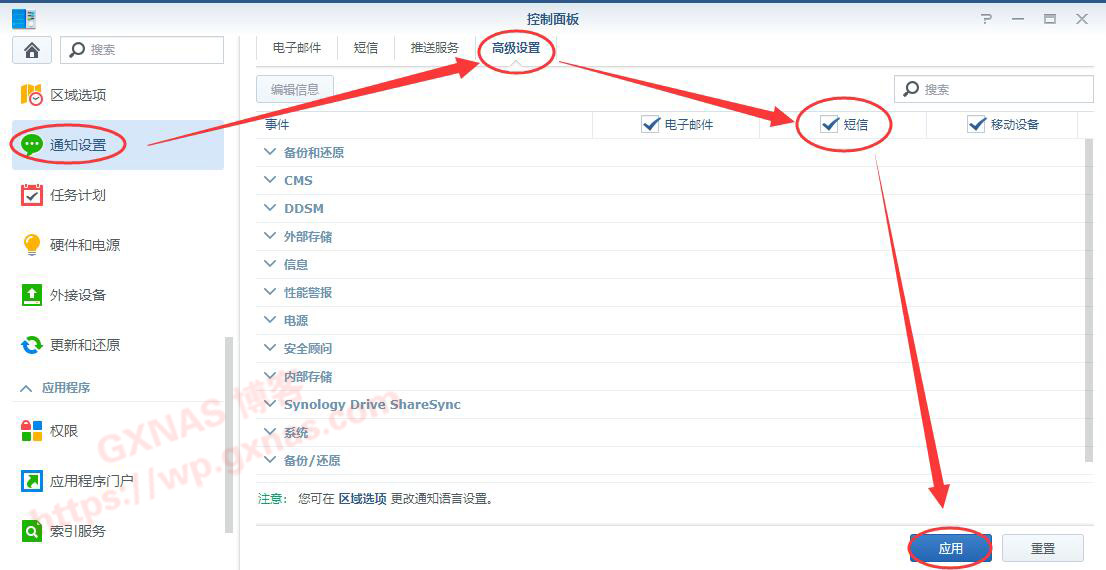Screen dimensions: 1106x570
Task: Collapse the 应用程序 sidebar section
Action: [x=26, y=388]
